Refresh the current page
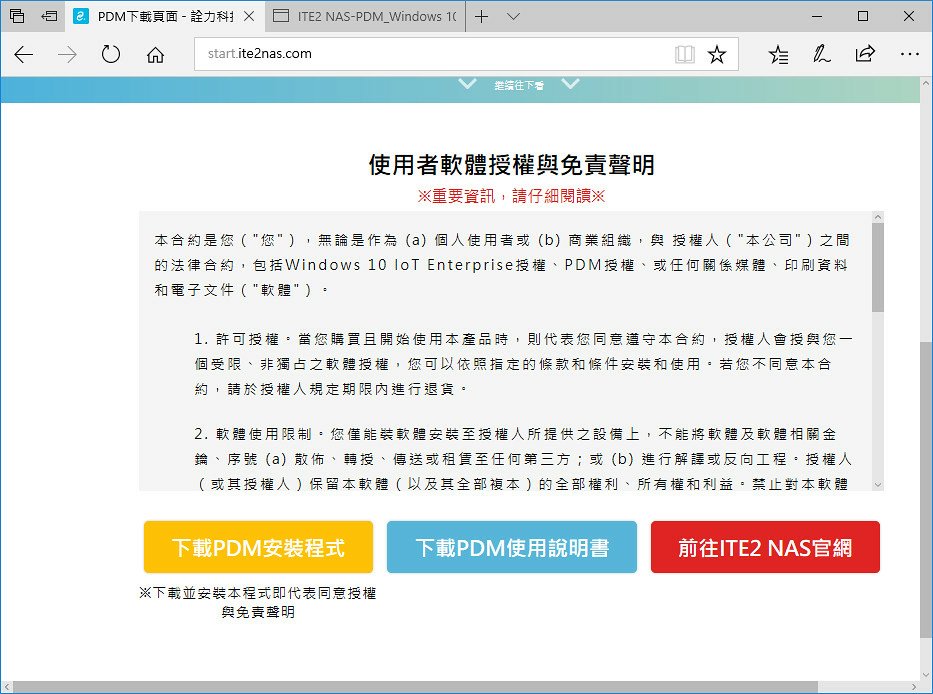The image size is (933, 694). [111, 54]
